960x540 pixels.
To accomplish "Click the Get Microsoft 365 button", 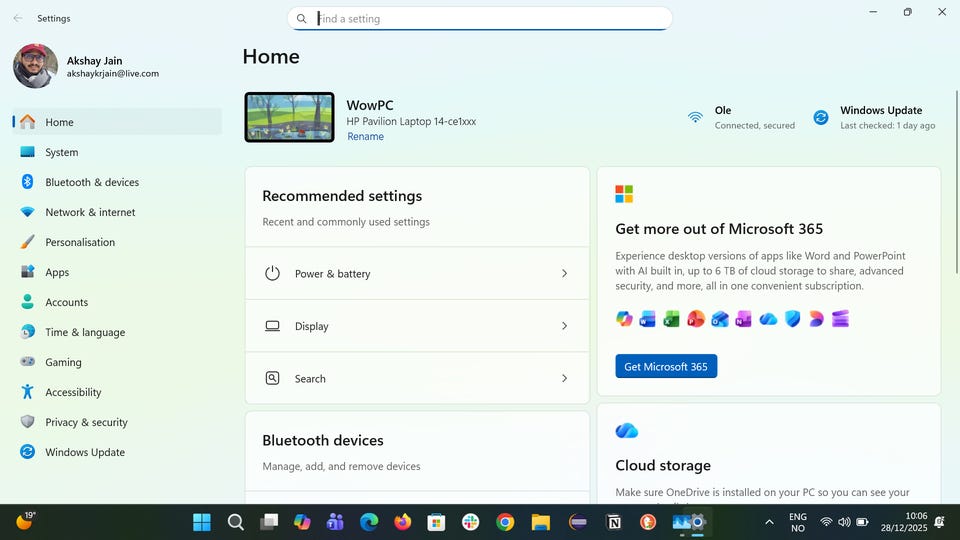I will (x=666, y=366).
